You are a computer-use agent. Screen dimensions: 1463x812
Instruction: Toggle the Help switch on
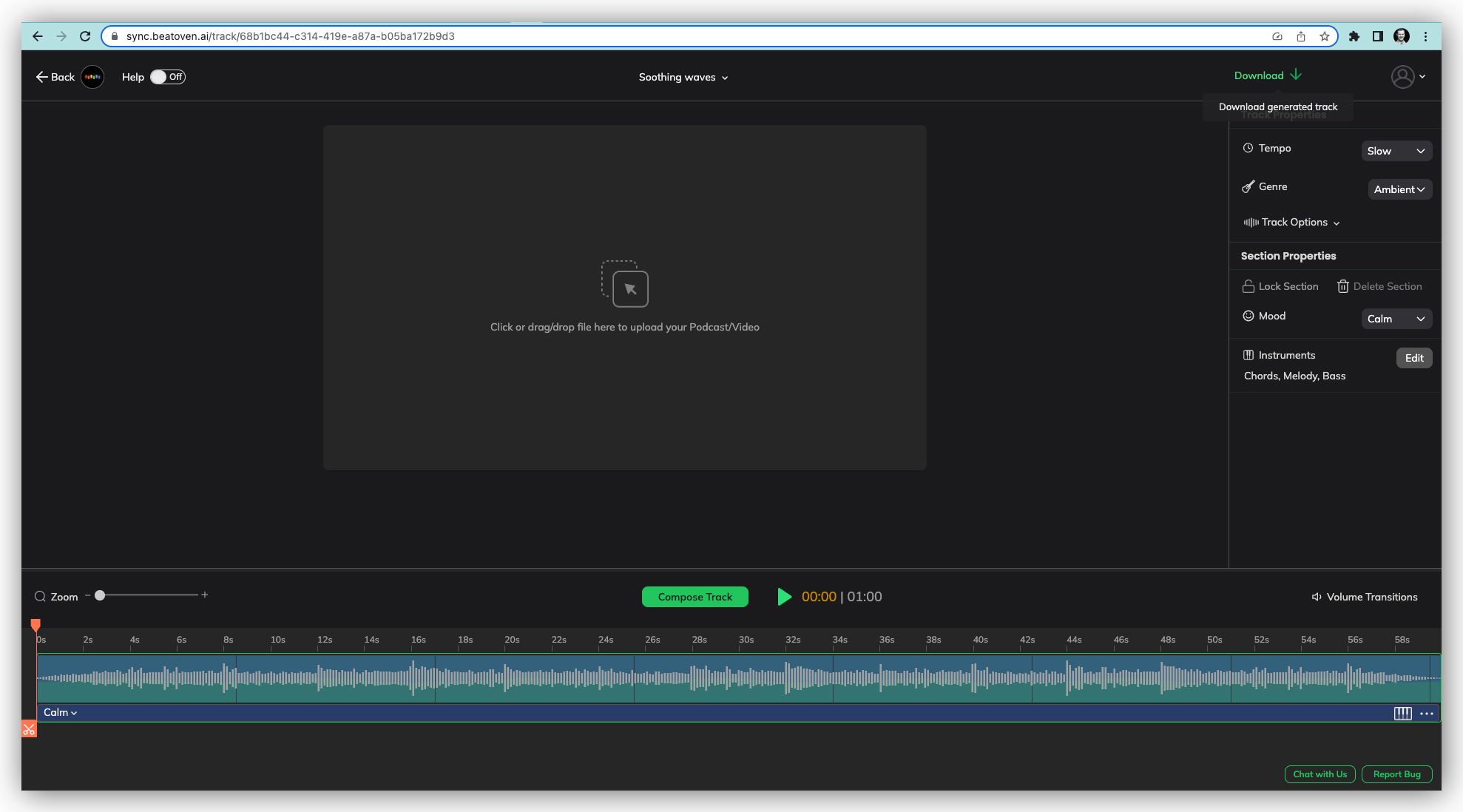pos(167,77)
